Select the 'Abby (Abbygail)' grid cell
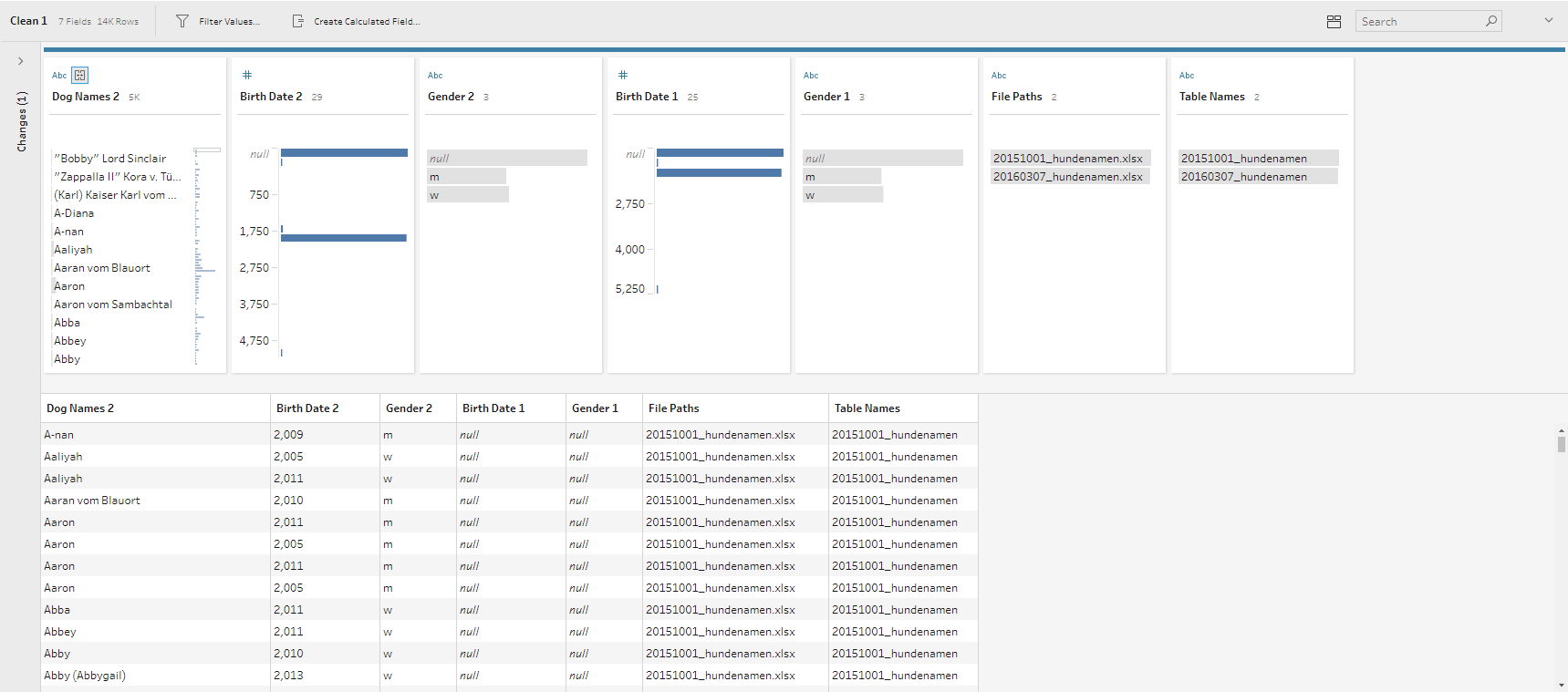 (x=155, y=676)
